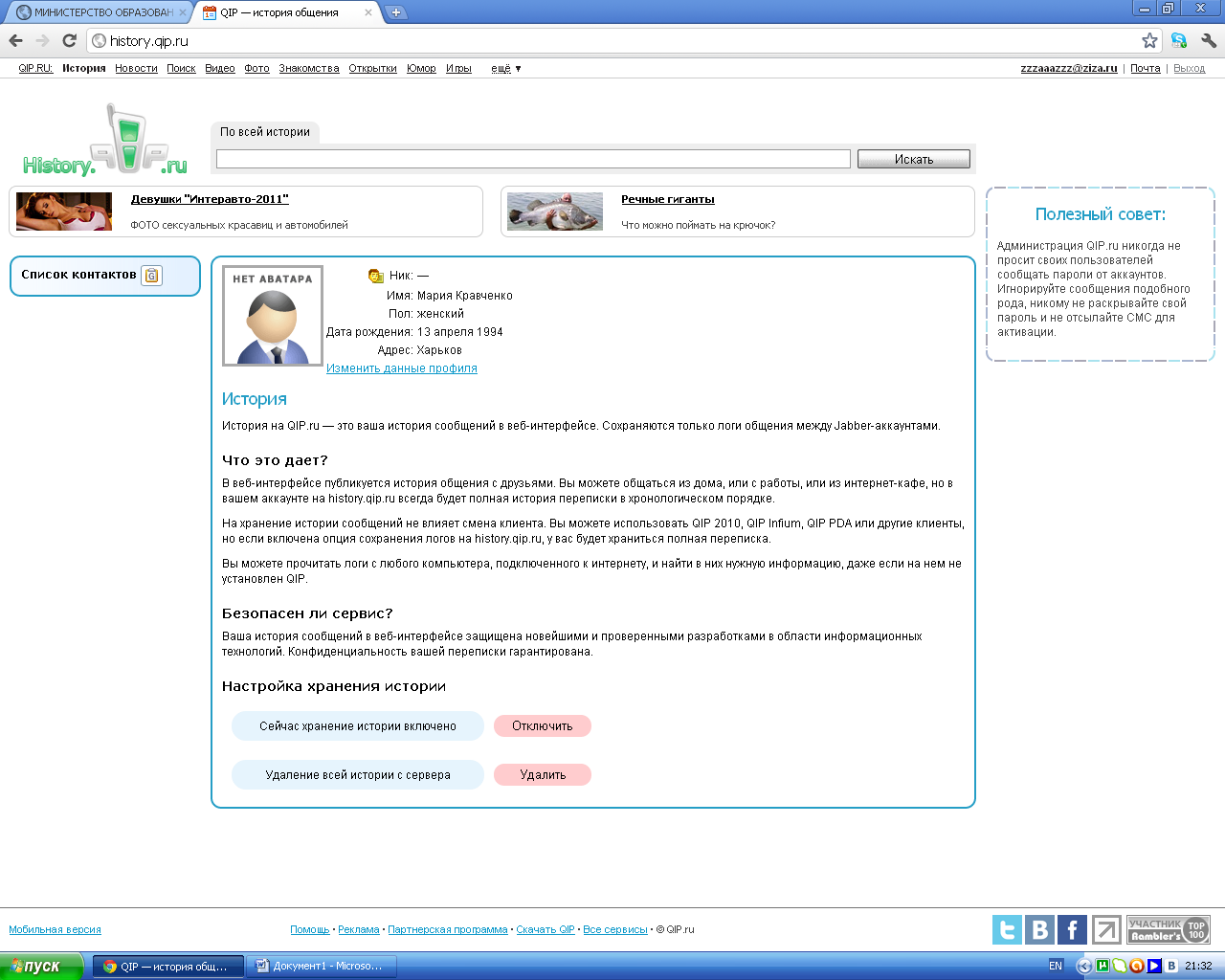Go back with the browser back arrow
The width and height of the screenshot is (1225, 980).
pyautogui.click(x=15, y=40)
